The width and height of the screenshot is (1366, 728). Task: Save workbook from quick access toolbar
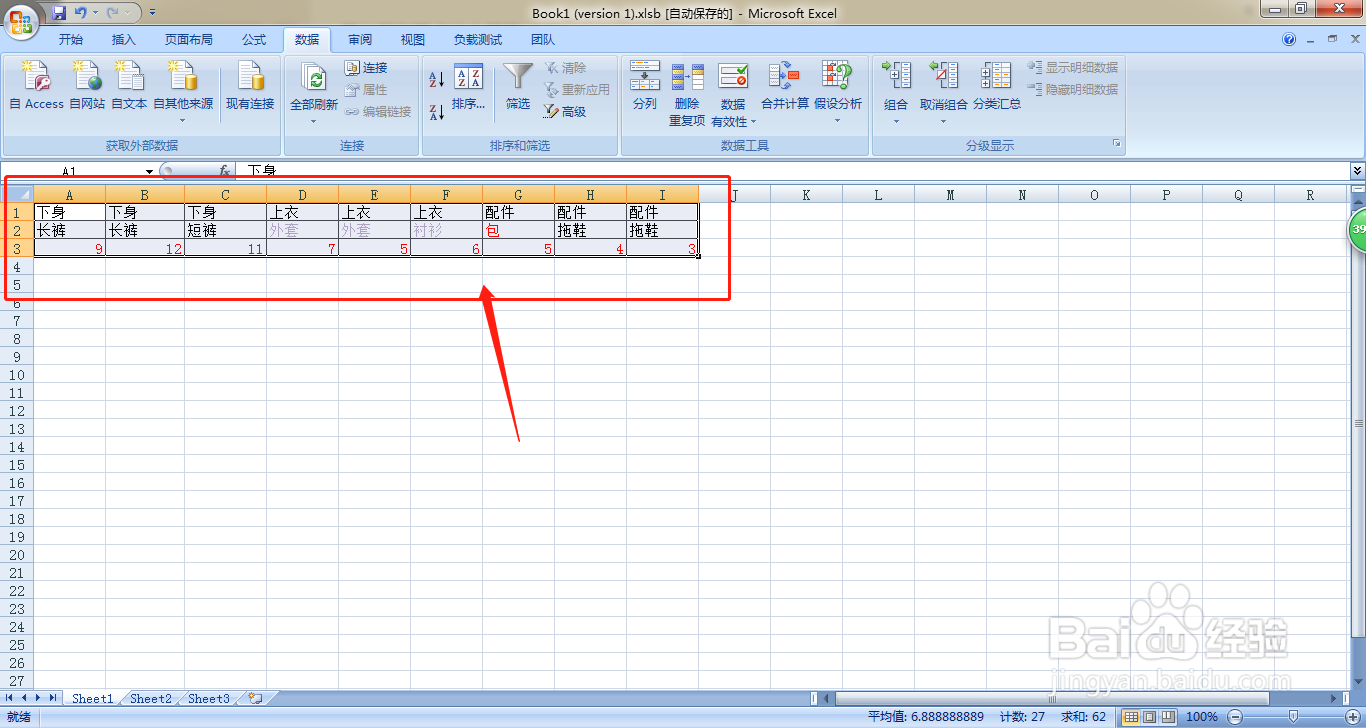[59, 13]
